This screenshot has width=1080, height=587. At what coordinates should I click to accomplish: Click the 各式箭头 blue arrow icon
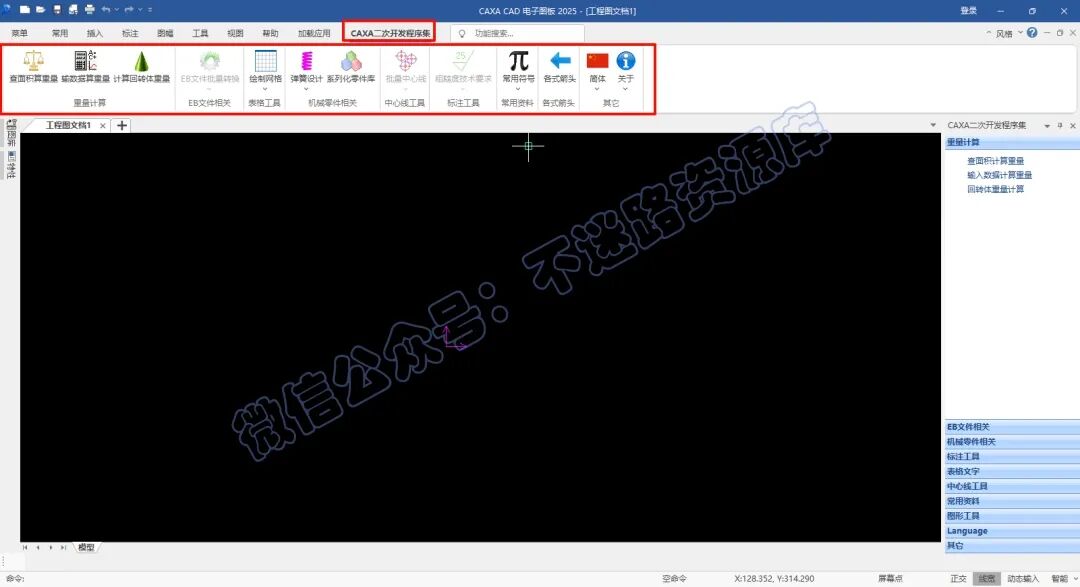tap(560, 61)
